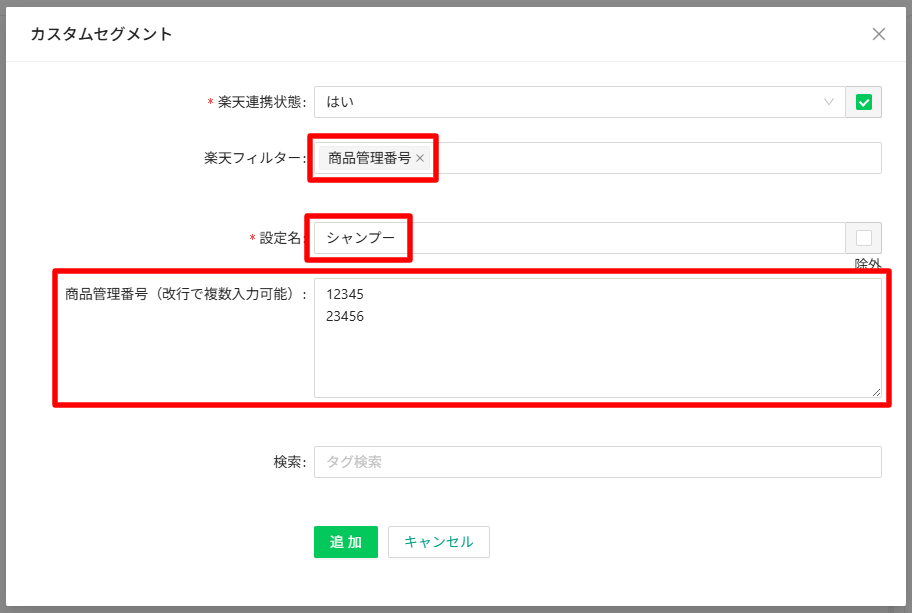Viewport: 912px width, 613px height.
Task: Click the chevron arrow in 楽天連携状態 field
Action: [828, 102]
